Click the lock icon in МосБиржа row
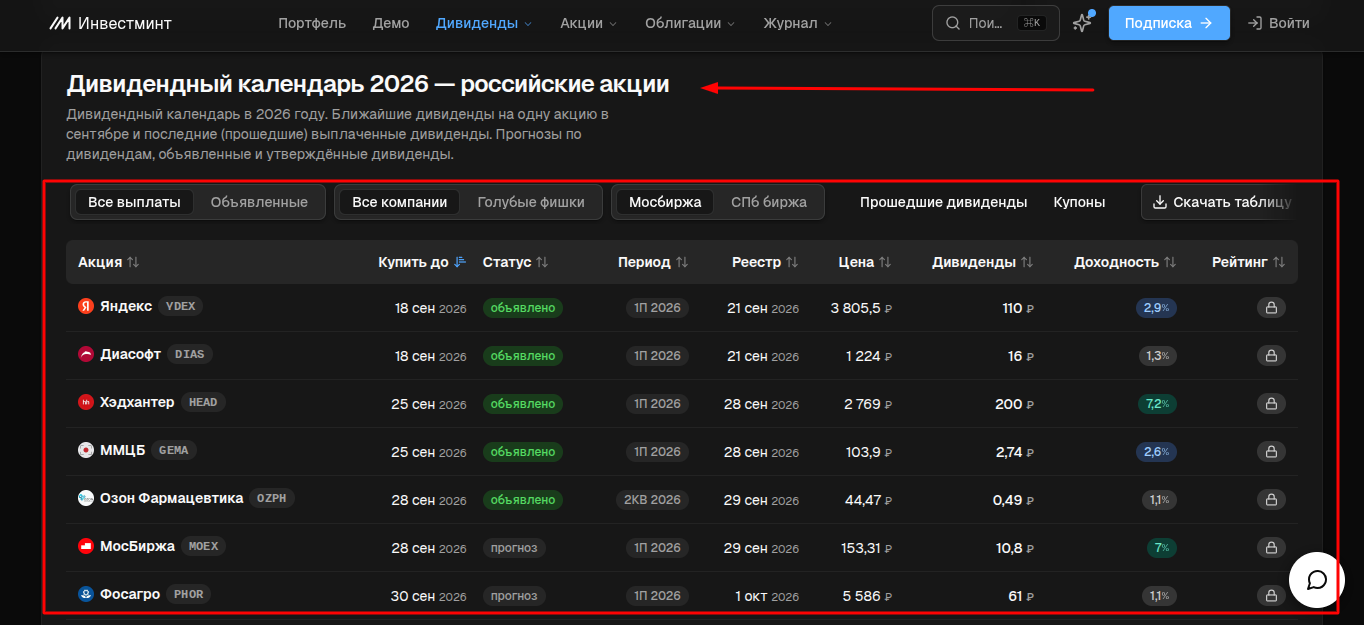This screenshot has height=625, width=1364. 1271,548
